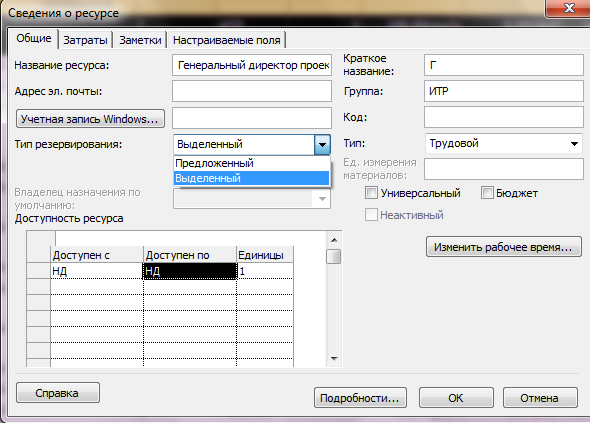
Task: Open the Затраты tab
Action: point(85,40)
